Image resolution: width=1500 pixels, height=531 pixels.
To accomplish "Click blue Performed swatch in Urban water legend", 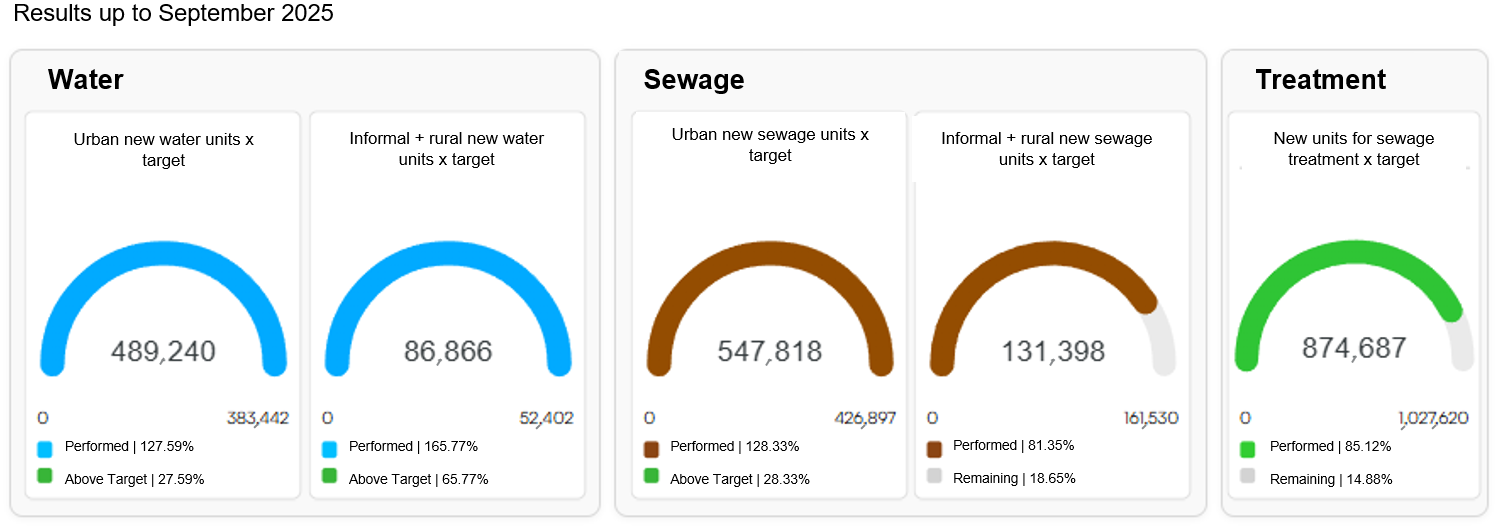I will pyautogui.click(x=44, y=449).
